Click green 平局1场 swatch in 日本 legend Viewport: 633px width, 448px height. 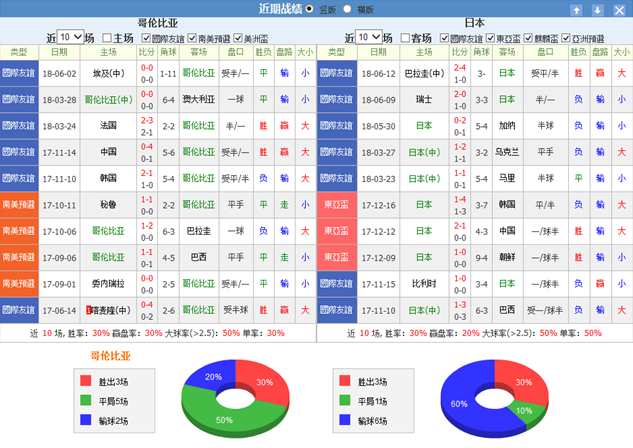345,400
